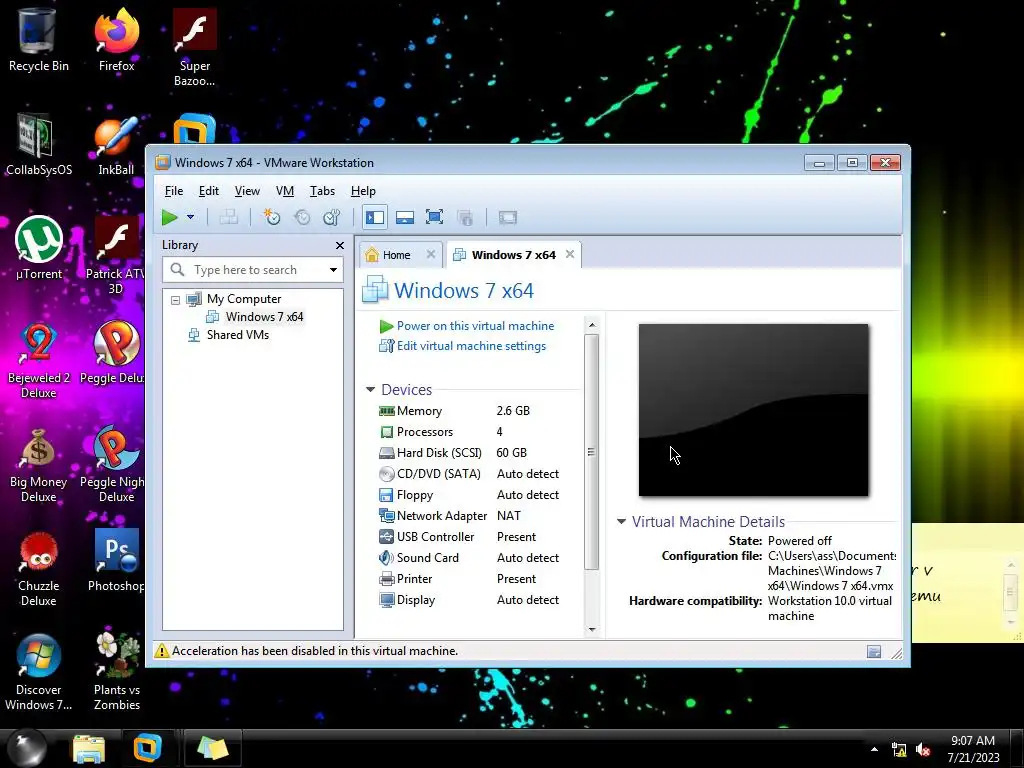Click the Display device icon
The image size is (1024, 768).
(x=387, y=600)
